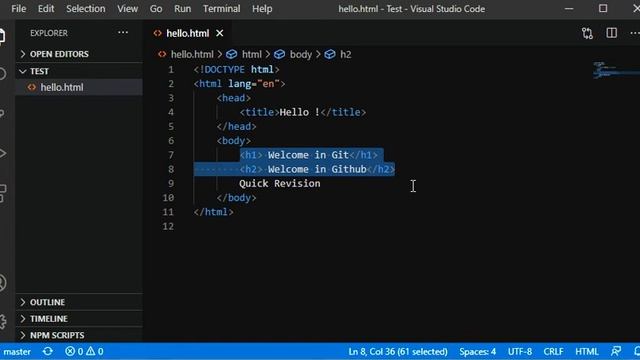
Task: Expand the Timeline section
Action: [x=79, y=319]
